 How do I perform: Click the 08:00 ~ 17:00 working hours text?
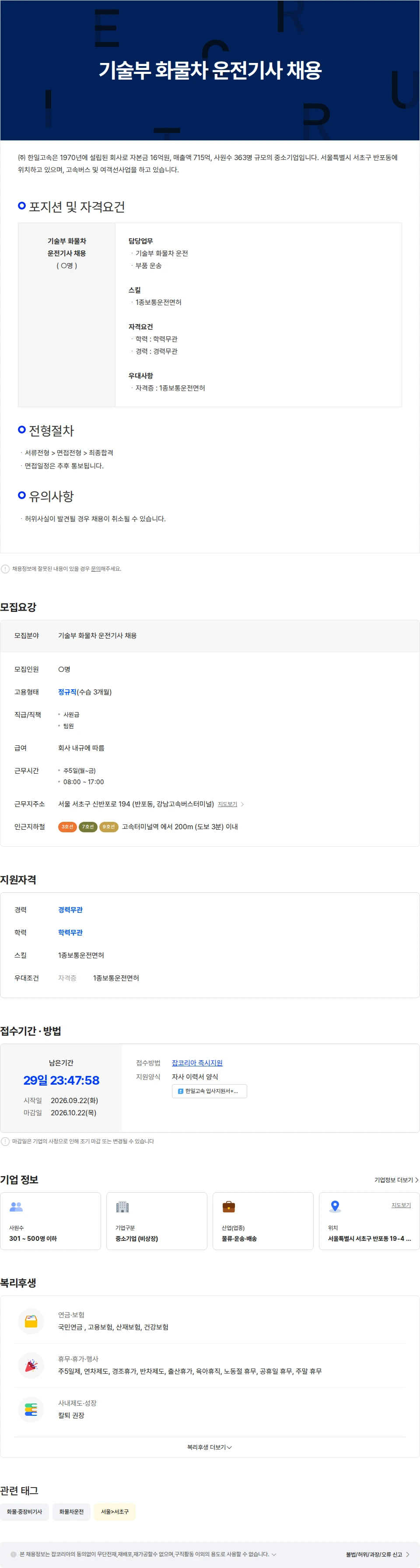pos(84,782)
